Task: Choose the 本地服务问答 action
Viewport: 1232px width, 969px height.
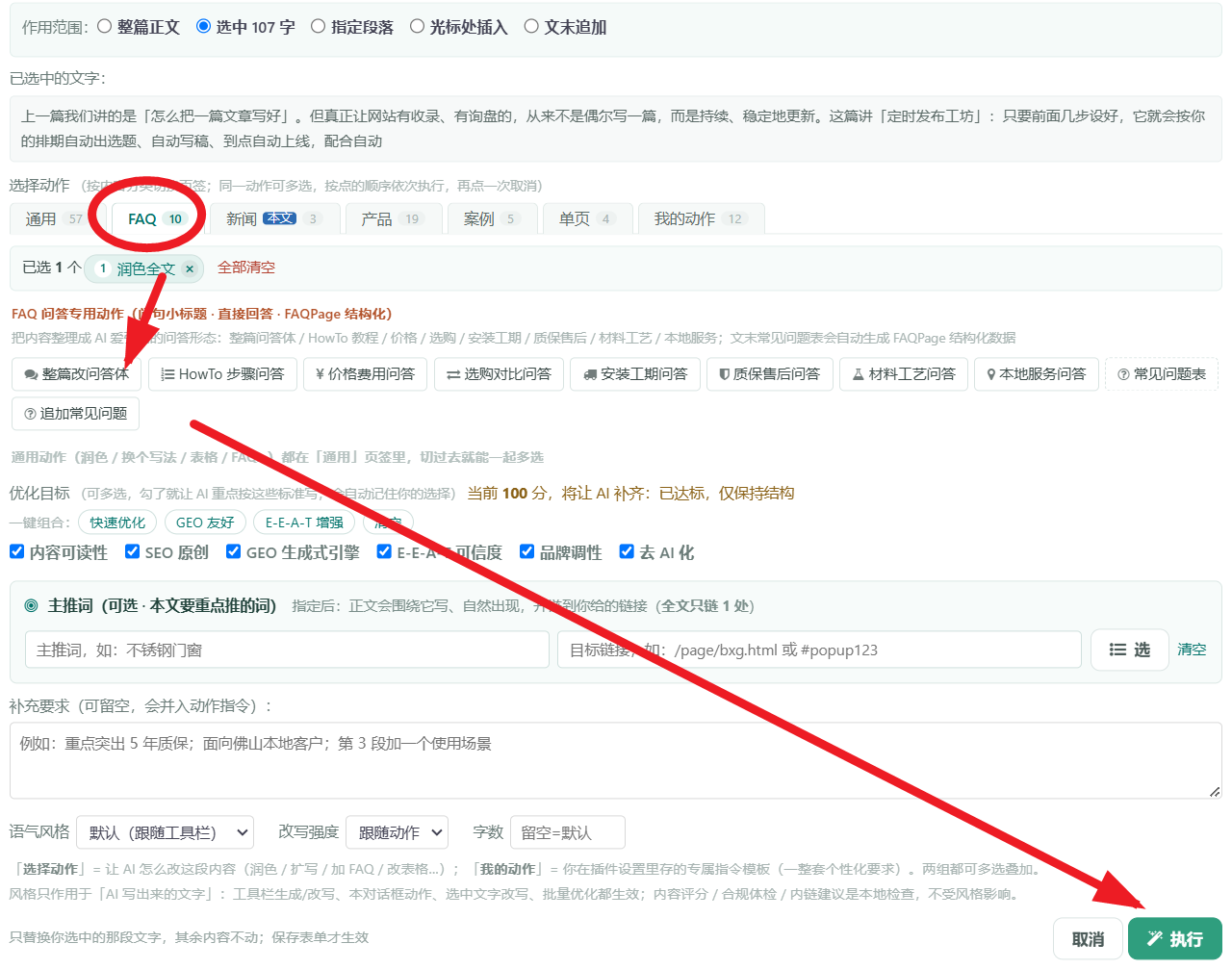Action: coord(1037,374)
